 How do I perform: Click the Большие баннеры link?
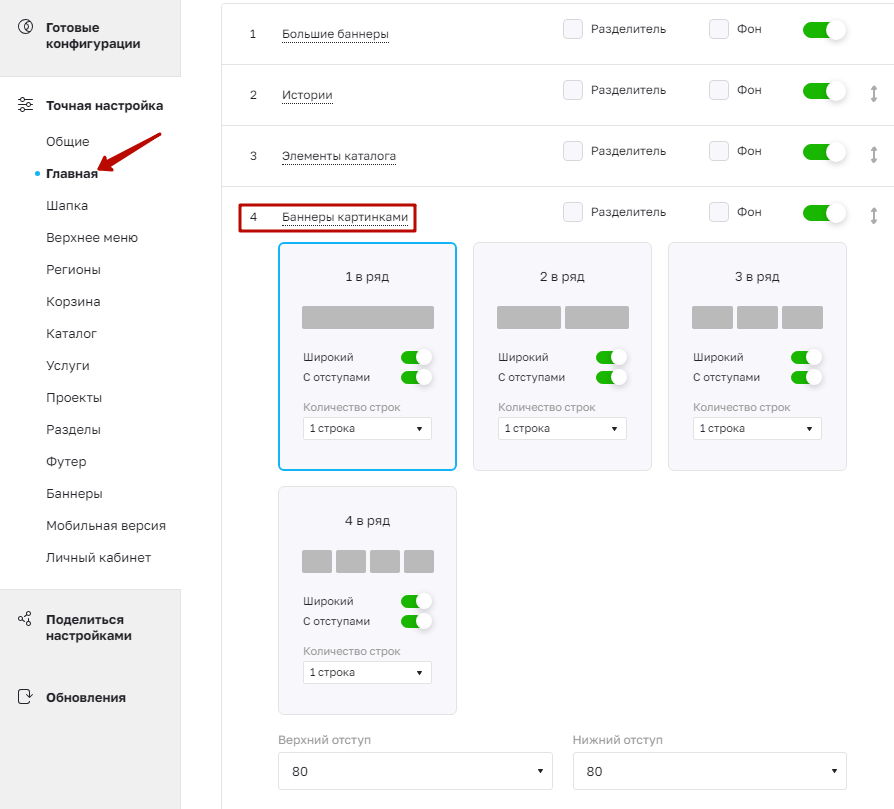[335, 34]
